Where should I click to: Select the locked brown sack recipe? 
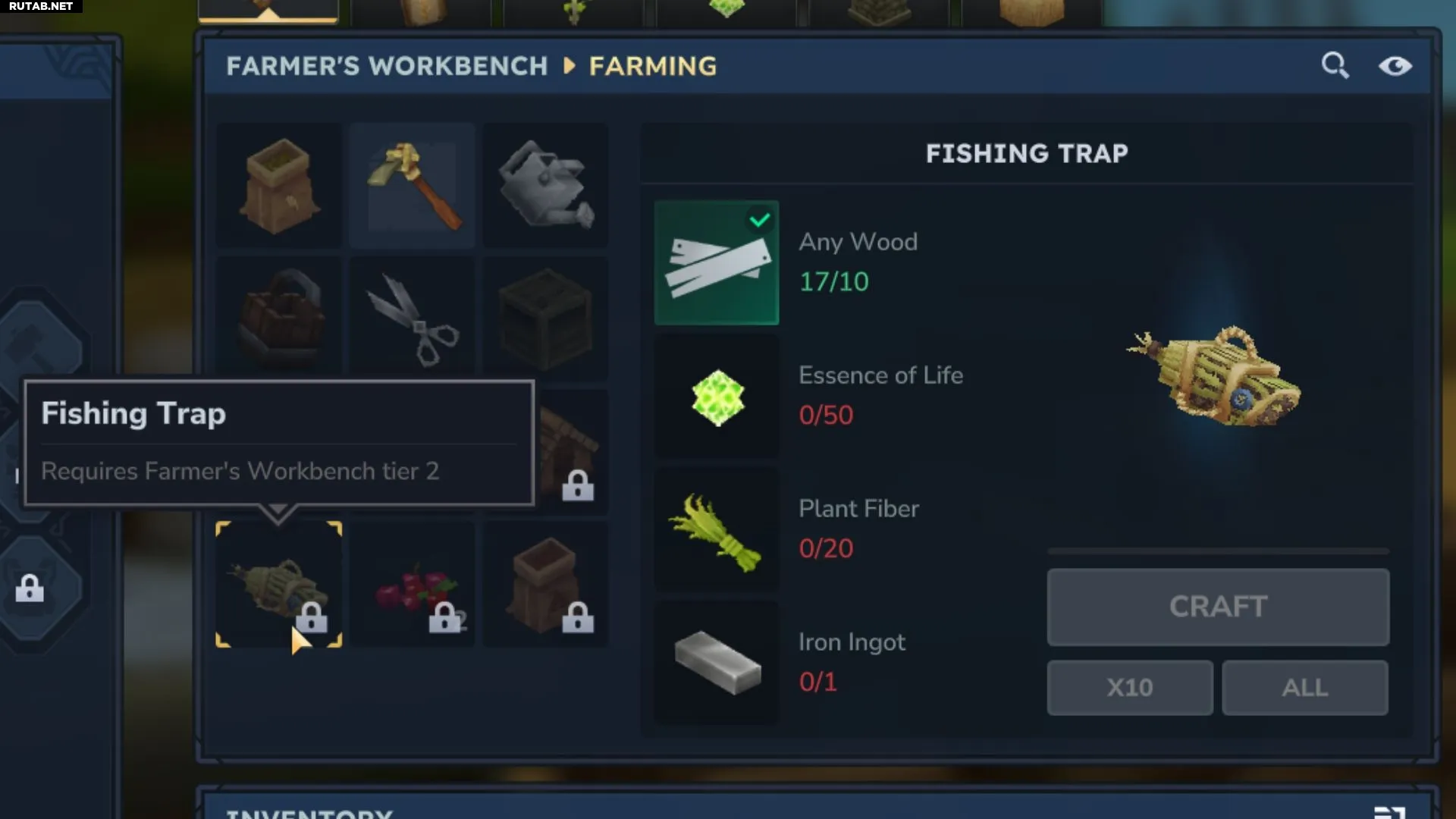(545, 585)
